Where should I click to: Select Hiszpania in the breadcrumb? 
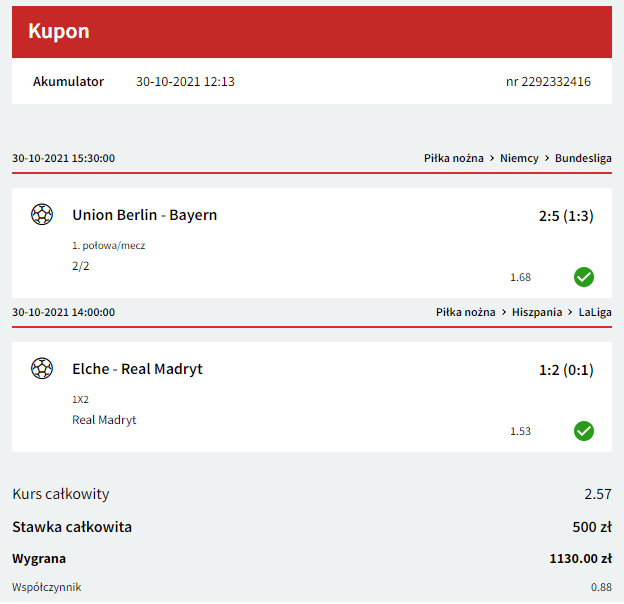pos(537,312)
